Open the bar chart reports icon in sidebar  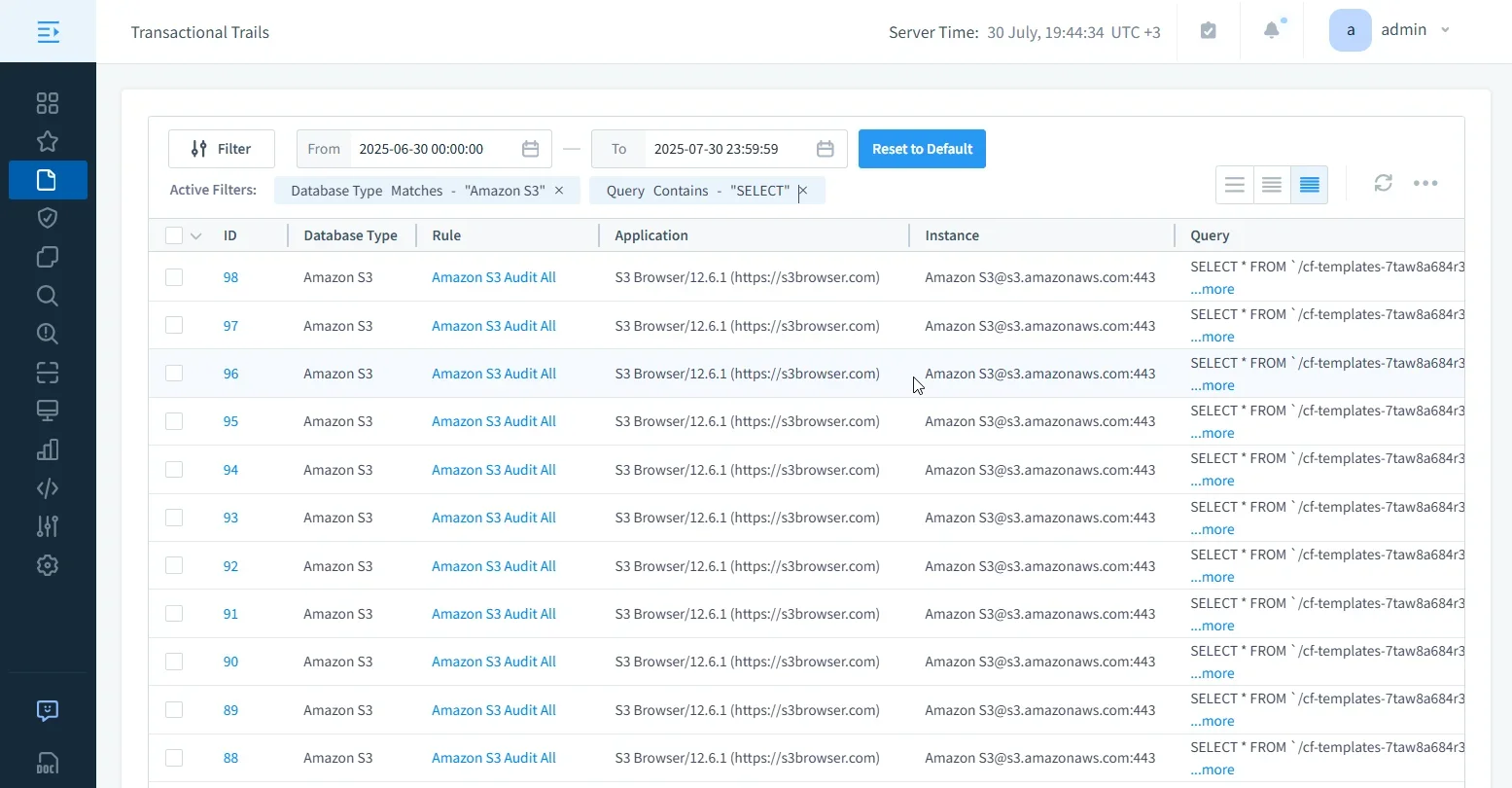tap(47, 449)
